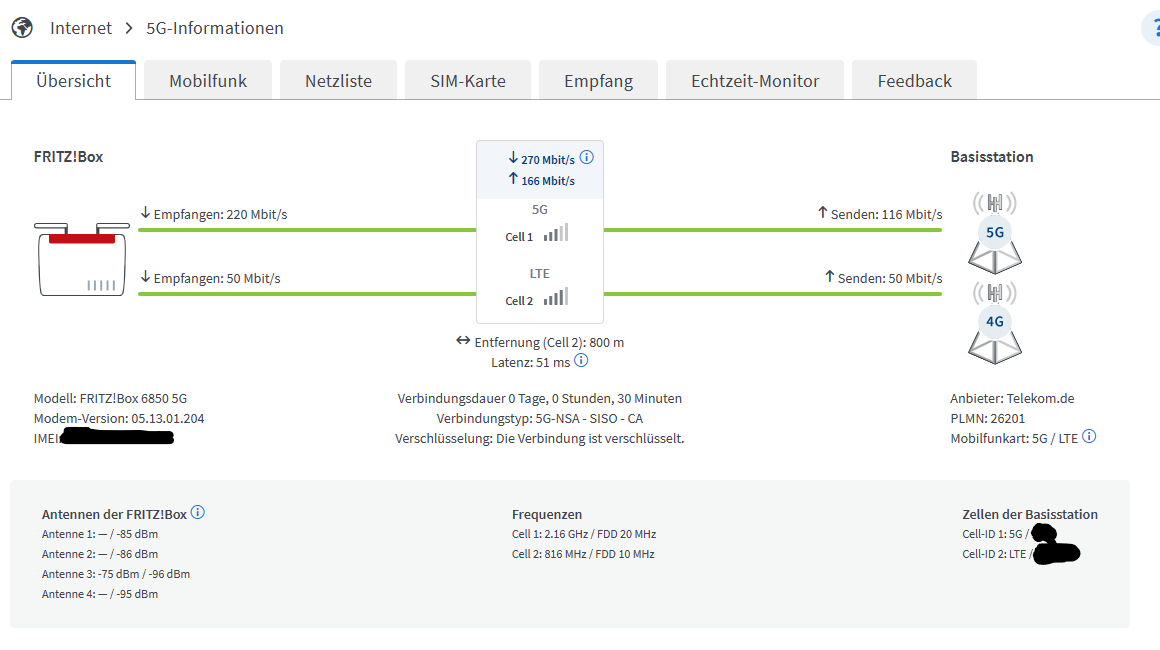The width and height of the screenshot is (1160, 650).
Task: Click Cell 1 signal strength bars
Action: point(556,233)
